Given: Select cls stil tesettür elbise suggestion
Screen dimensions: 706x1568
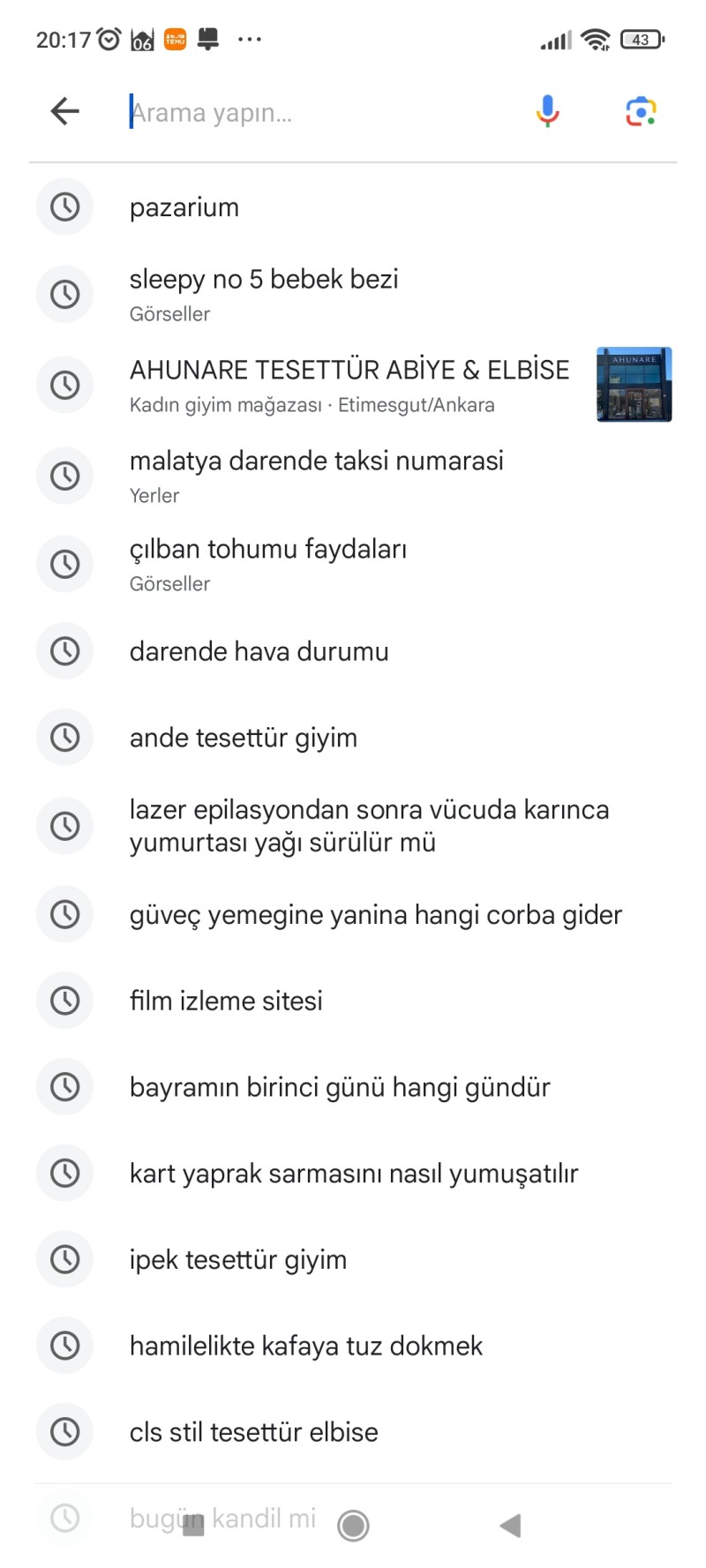Looking at the screenshot, I should coord(353,1432).
